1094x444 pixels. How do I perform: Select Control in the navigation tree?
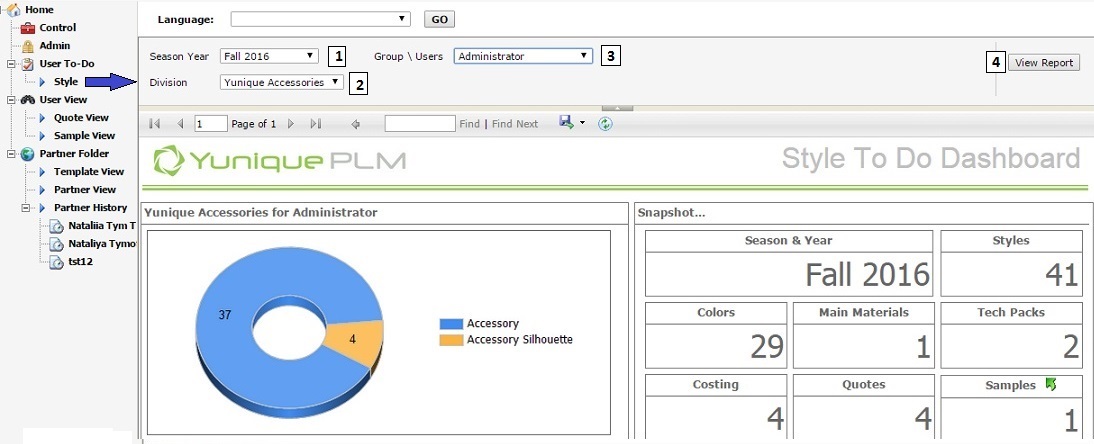(x=58, y=28)
